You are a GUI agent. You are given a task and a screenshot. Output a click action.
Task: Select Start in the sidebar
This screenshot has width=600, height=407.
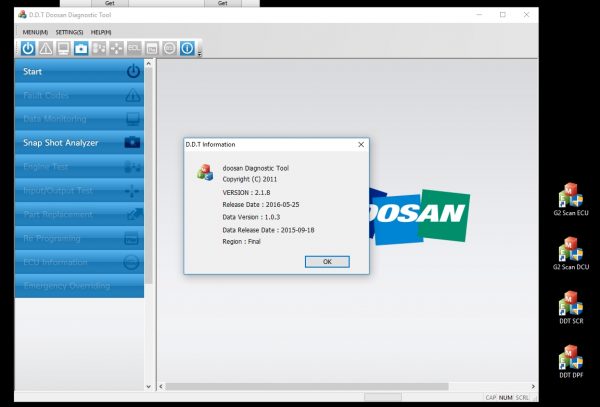click(x=79, y=71)
